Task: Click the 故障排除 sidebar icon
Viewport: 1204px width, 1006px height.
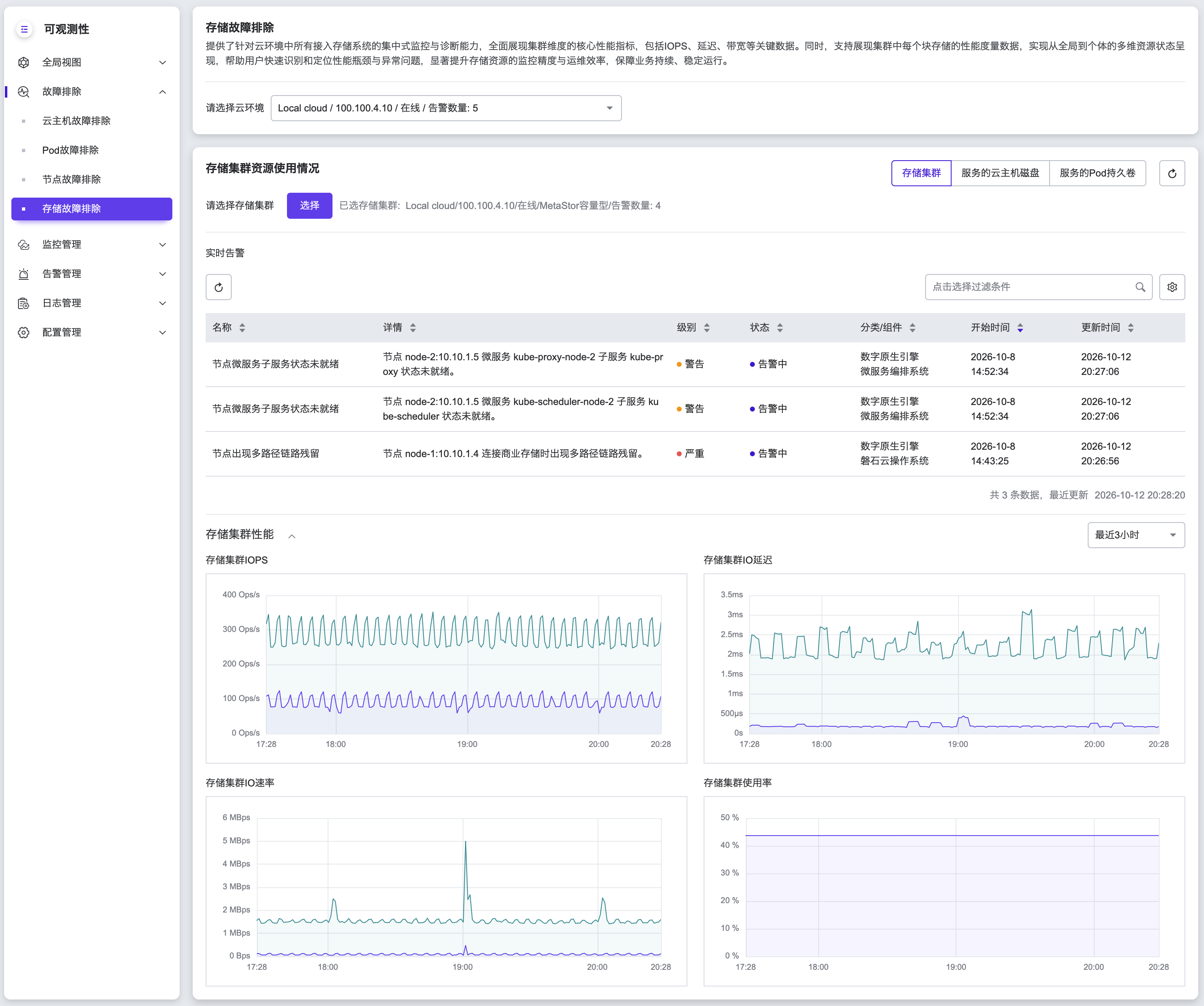Action: pos(24,92)
